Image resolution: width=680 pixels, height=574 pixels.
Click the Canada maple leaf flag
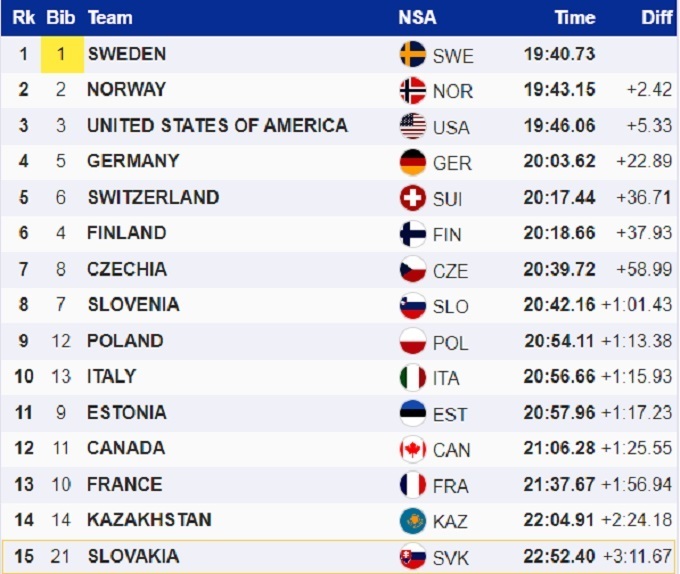412,449
